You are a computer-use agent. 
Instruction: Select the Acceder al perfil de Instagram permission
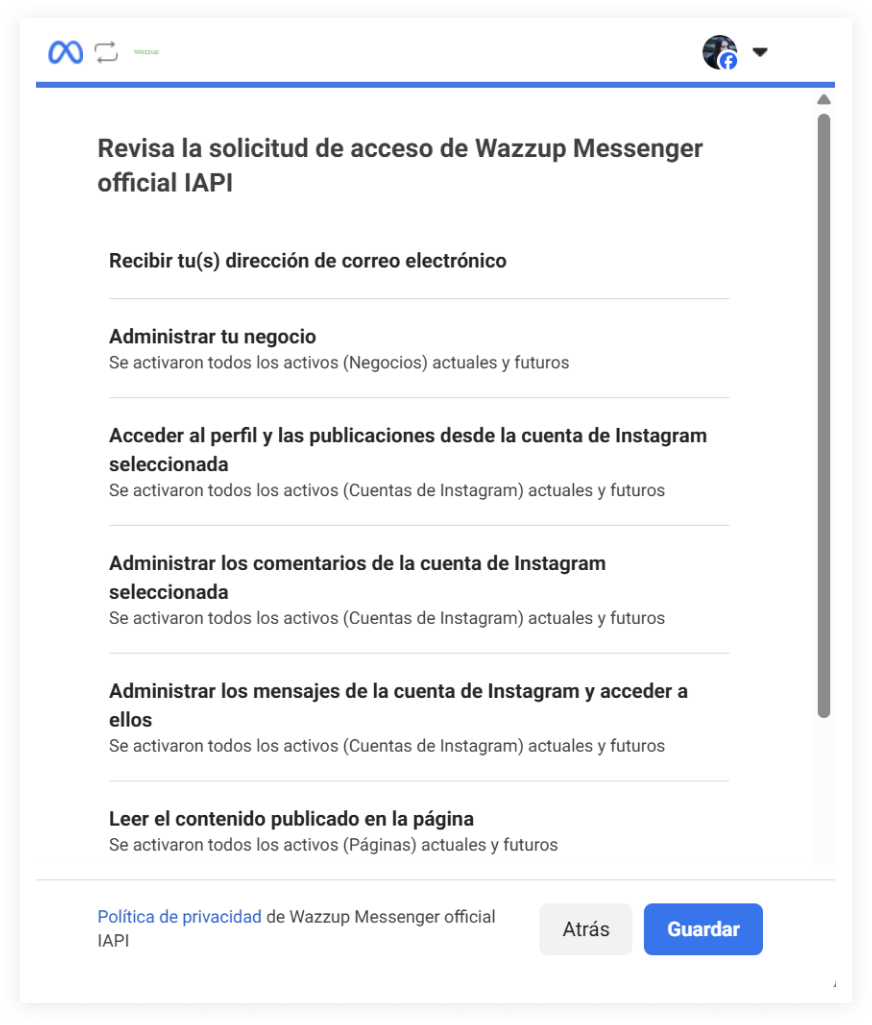pyautogui.click(x=408, y=449)
